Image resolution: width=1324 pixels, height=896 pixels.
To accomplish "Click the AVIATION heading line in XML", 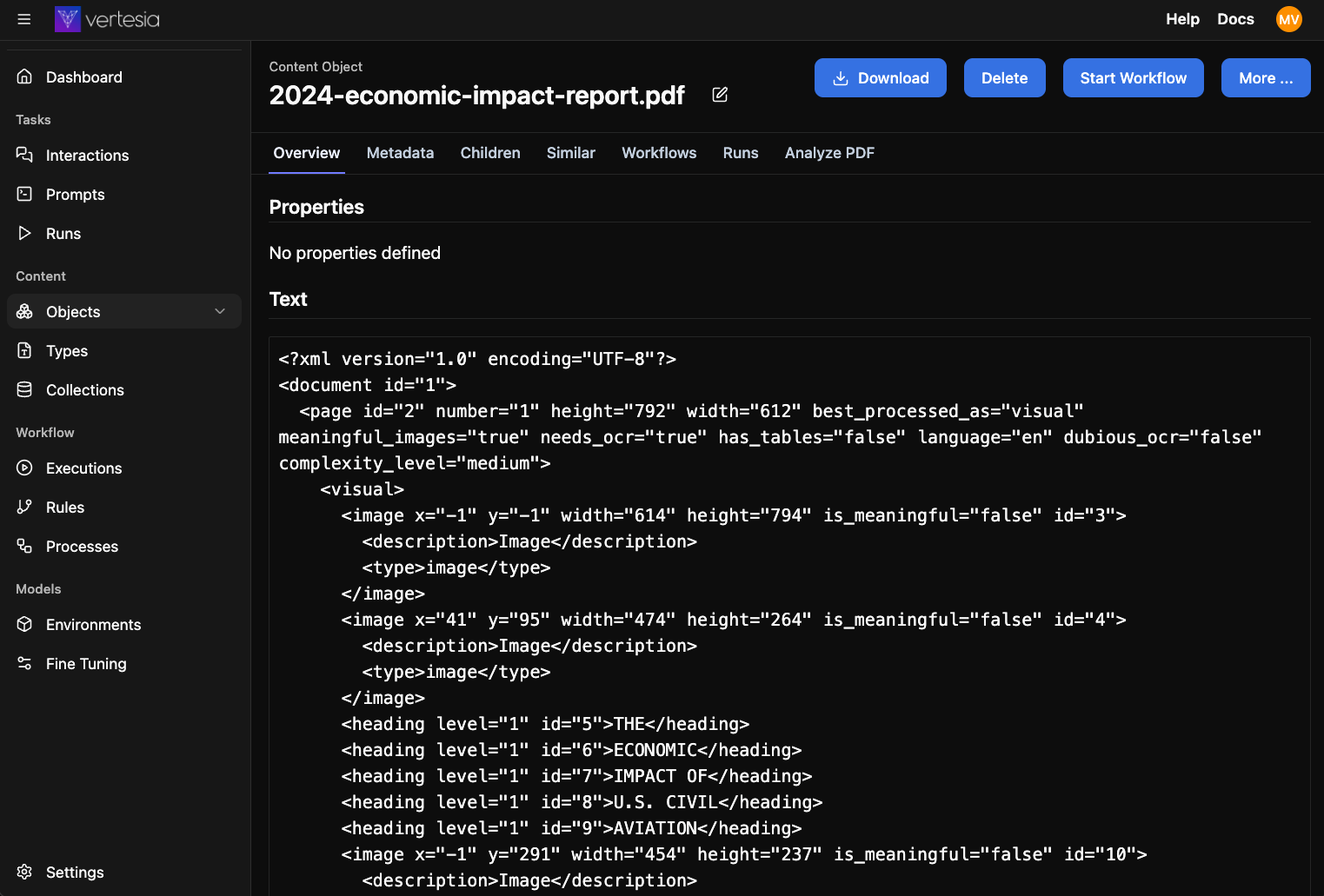I will 571,828.
